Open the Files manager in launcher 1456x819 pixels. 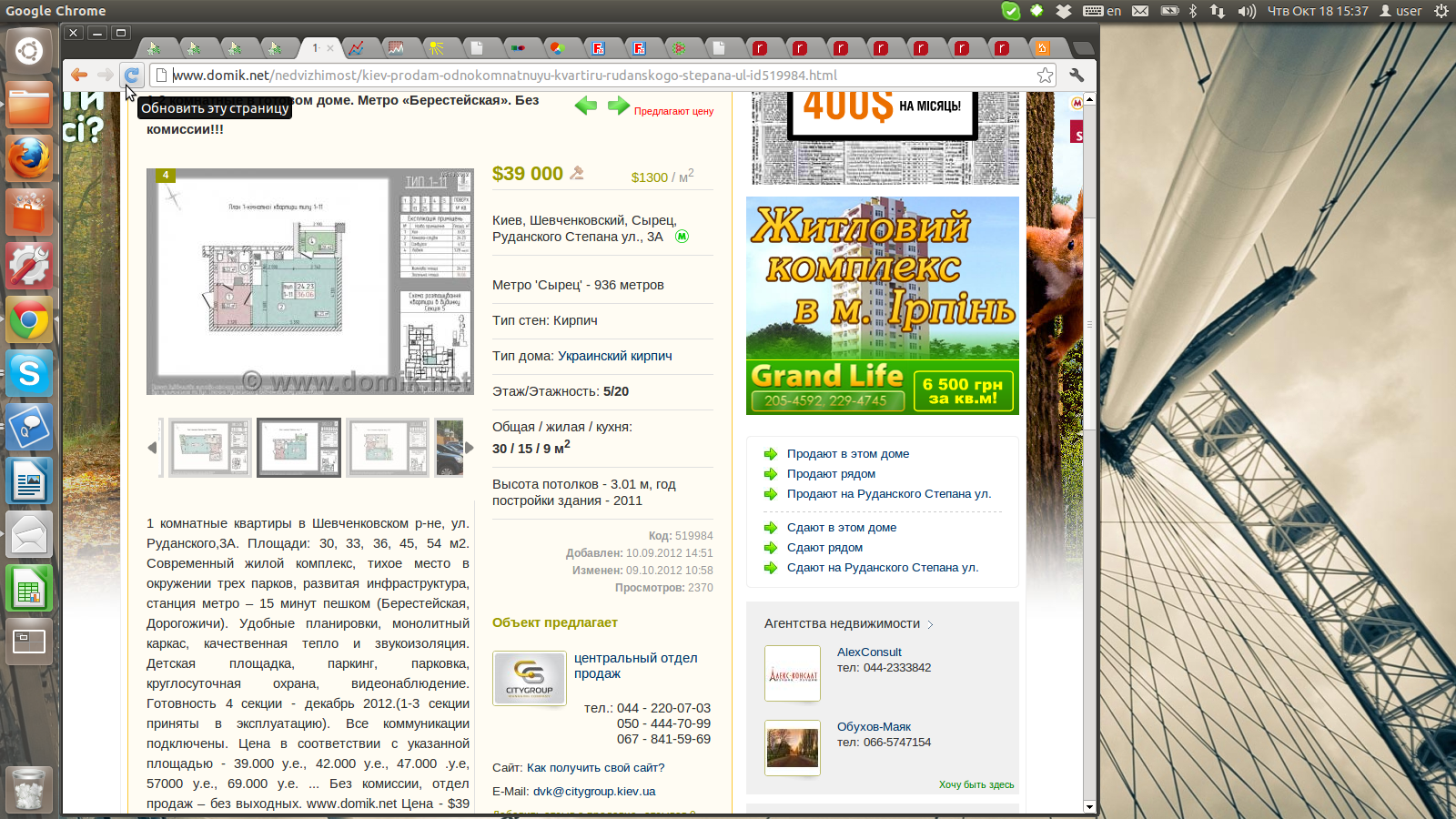(x=29, y=104)
